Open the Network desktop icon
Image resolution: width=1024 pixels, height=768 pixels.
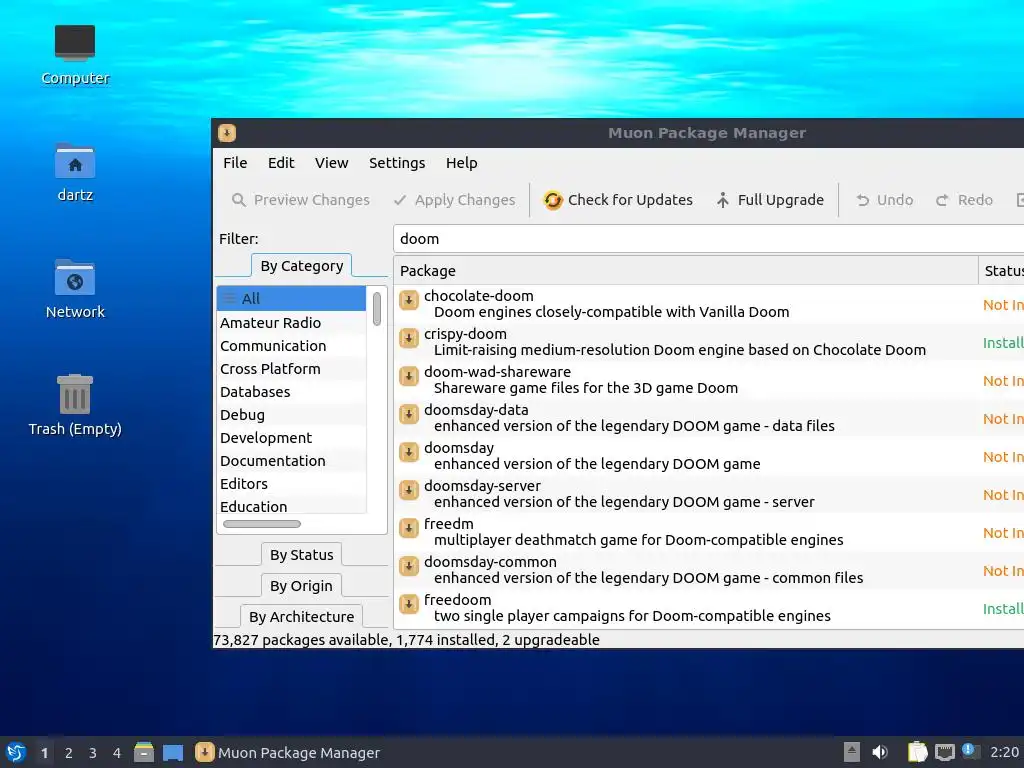(x=74, y=278)
